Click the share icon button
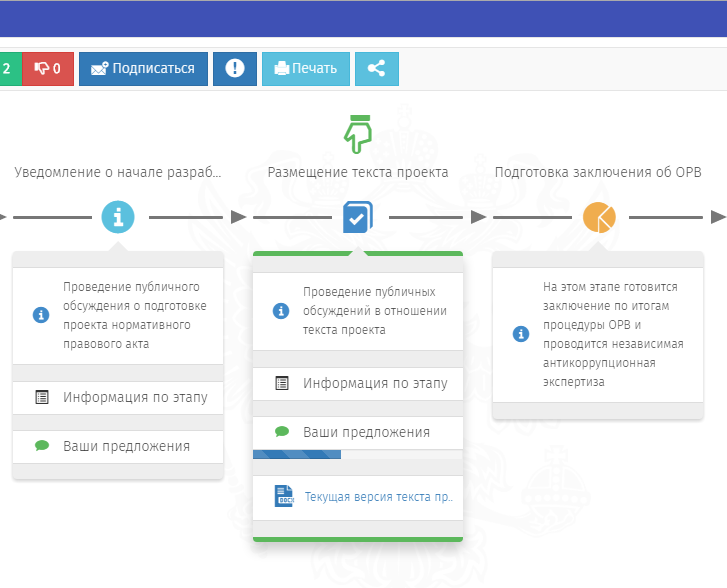Viewport: 727px width, 588px height. pyautogui.click(x=376, y=69)
